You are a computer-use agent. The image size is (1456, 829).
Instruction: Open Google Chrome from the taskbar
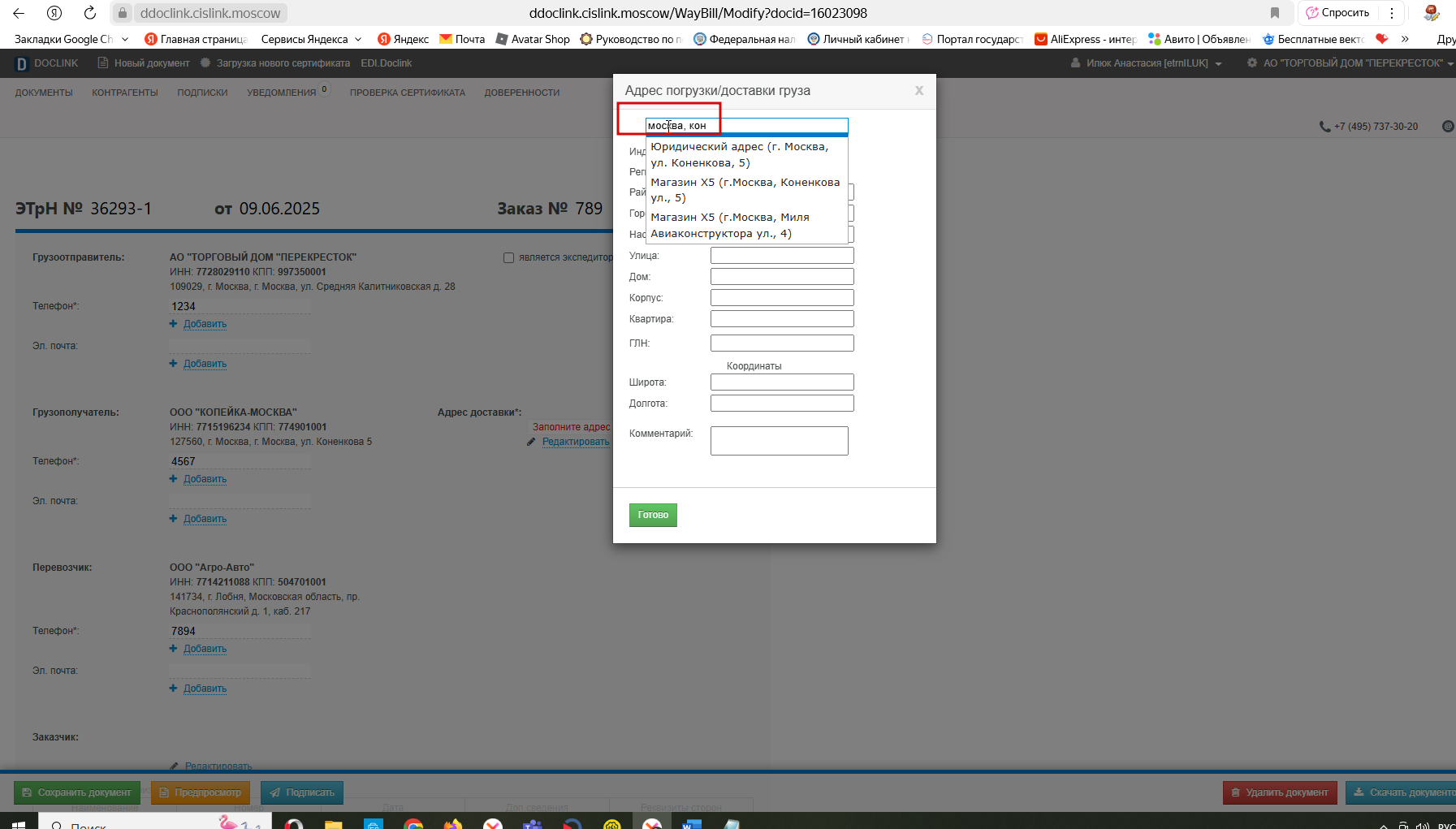click(x=414, y=824)
